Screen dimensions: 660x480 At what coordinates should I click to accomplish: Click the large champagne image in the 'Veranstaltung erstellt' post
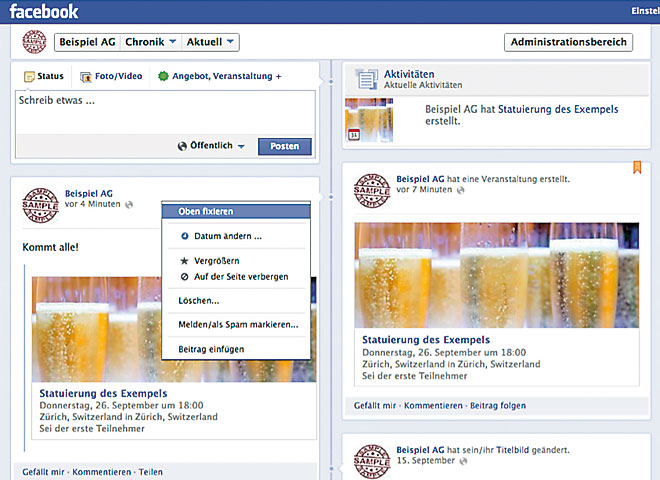coord(497,275)
